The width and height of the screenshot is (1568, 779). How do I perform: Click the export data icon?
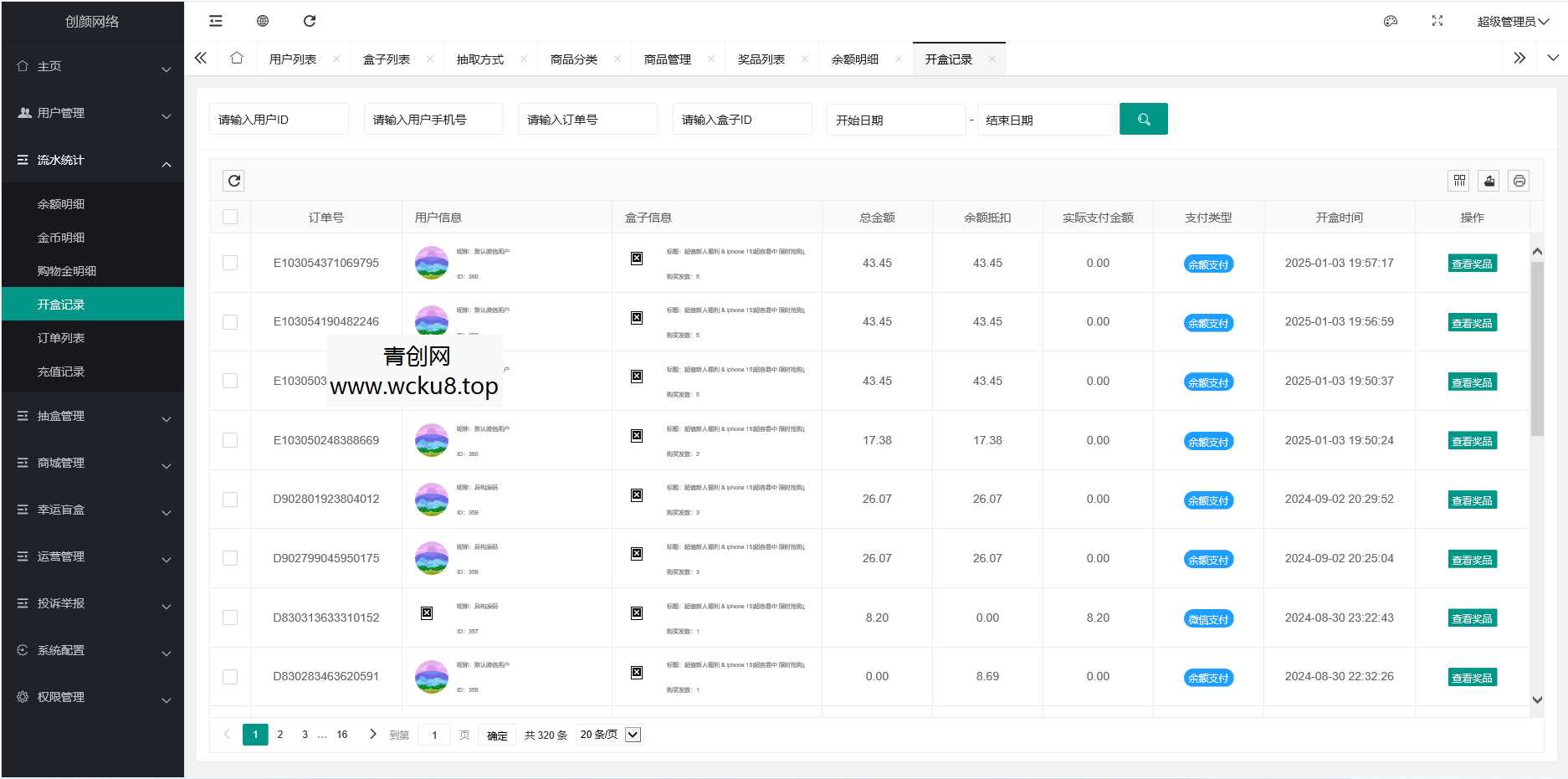click(x=1489, y=180)
